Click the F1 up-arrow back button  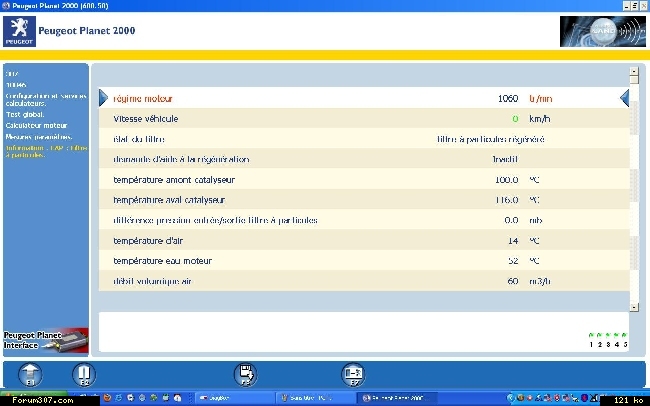coord(30,374)
